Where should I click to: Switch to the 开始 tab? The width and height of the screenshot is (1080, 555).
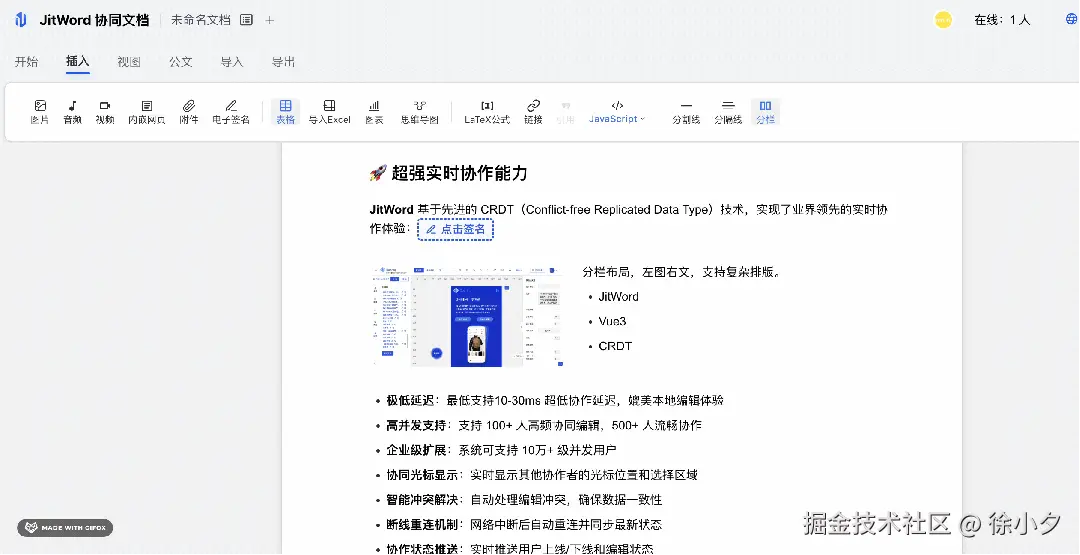click(26, 62)
